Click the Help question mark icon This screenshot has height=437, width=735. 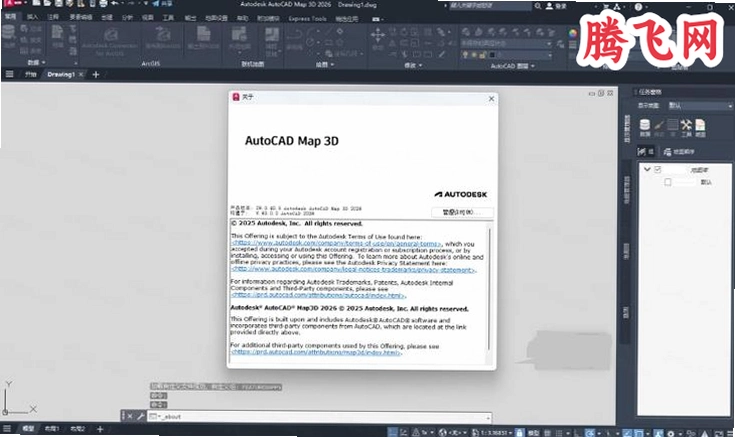click(x=638, y=7)
